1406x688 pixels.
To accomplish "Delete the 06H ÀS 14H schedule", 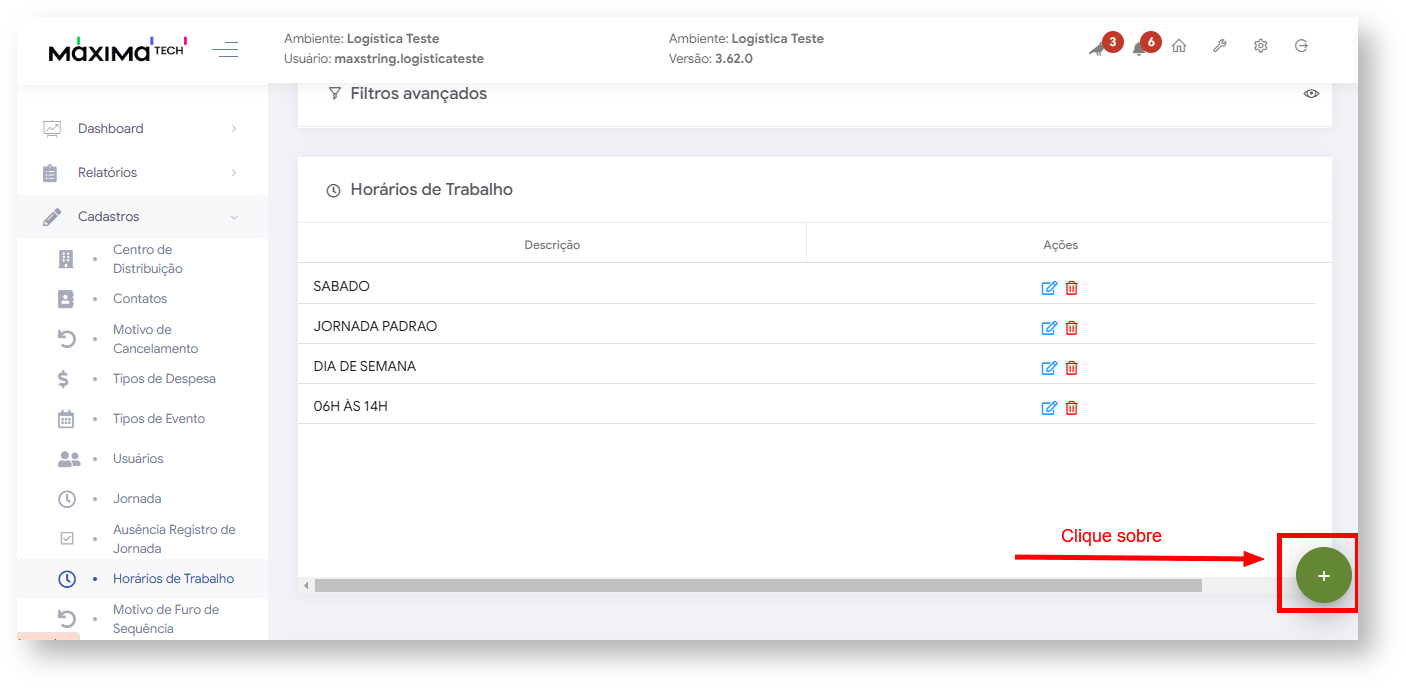I will pos(1071,408).
